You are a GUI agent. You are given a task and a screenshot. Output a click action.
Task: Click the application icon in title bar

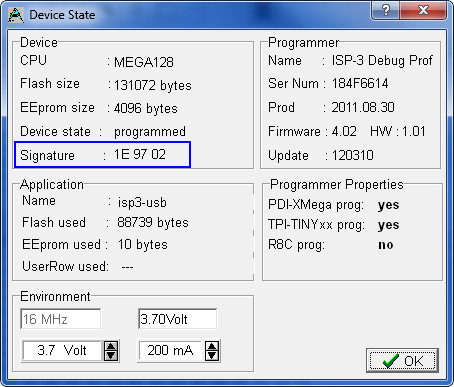15,15
